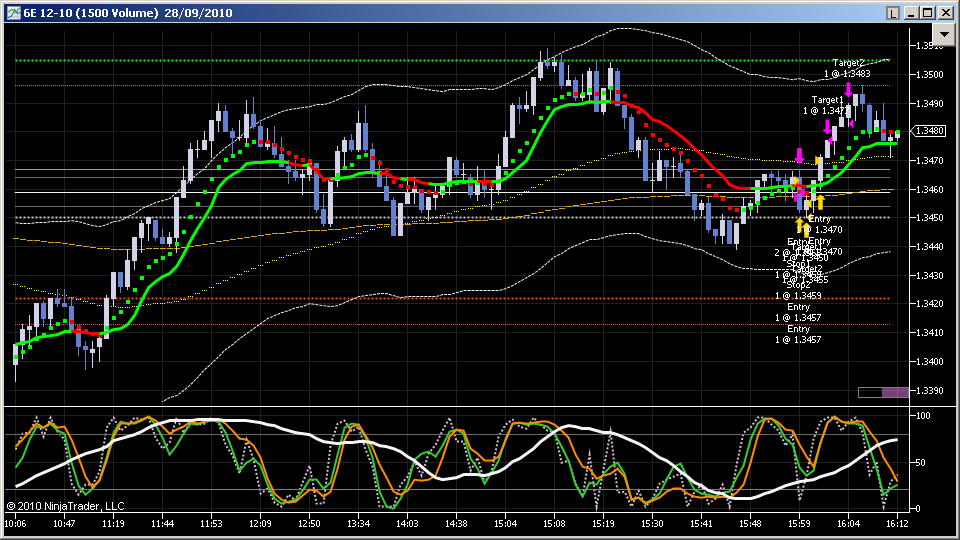The width and height of the screenshot is (960, 540).
Task: Click the 10:47 time axis label
Action: 64,523
